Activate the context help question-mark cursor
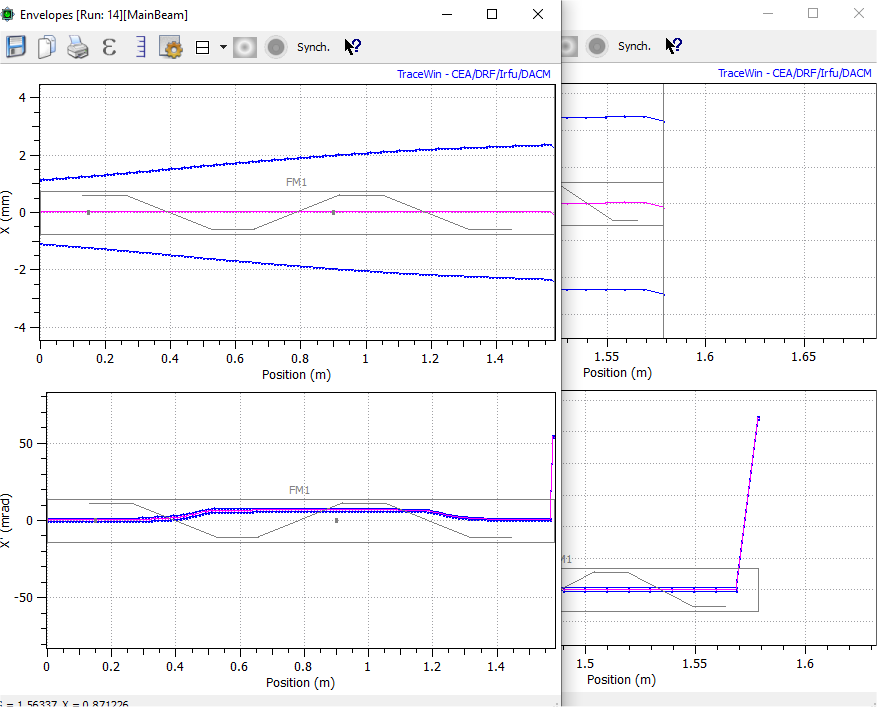Viewport: 877px width, 707px height. tap(352, 46)
